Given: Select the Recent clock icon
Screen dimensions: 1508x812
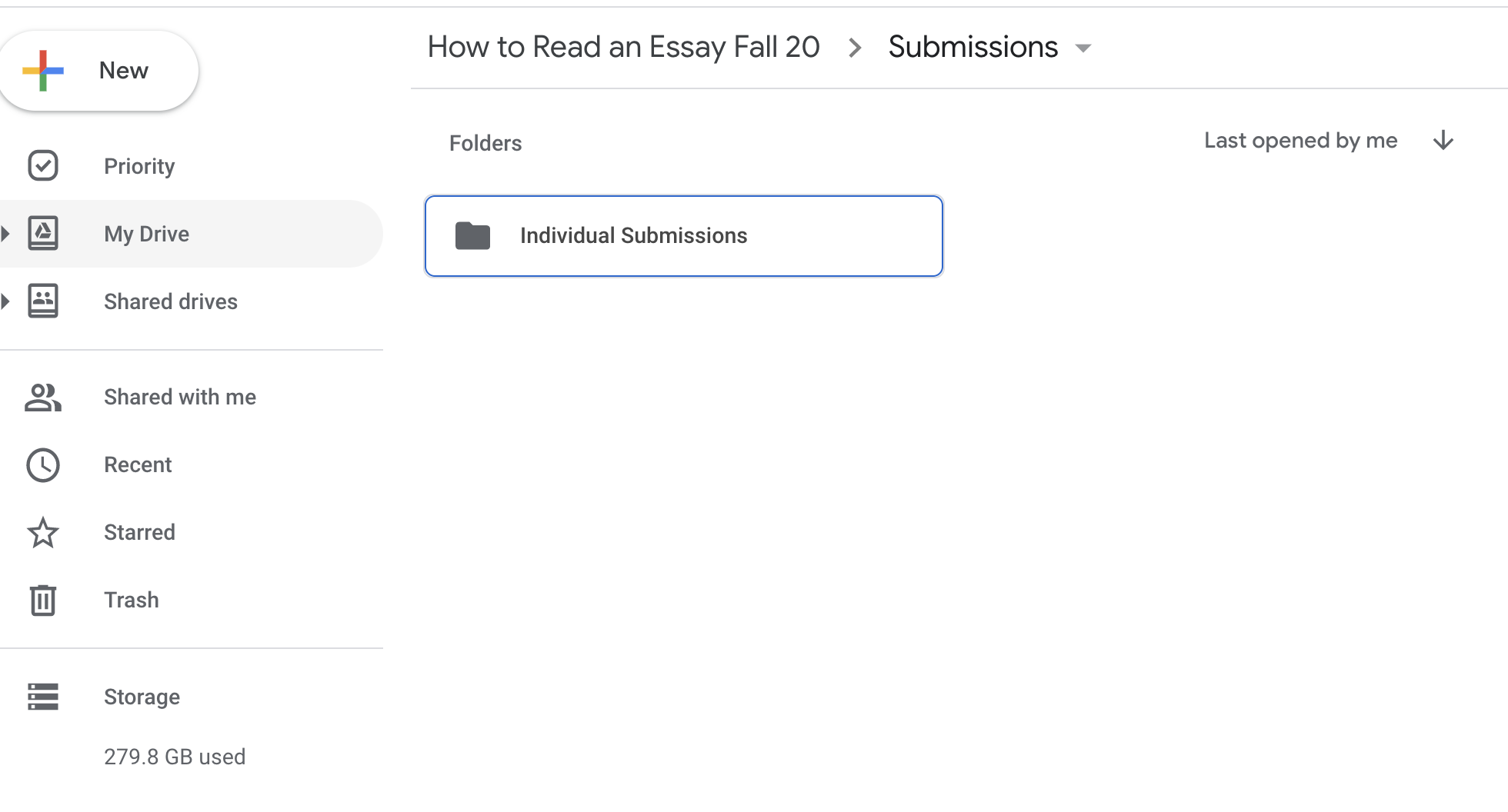Looking at the screenshot, I should pos(43,464).
